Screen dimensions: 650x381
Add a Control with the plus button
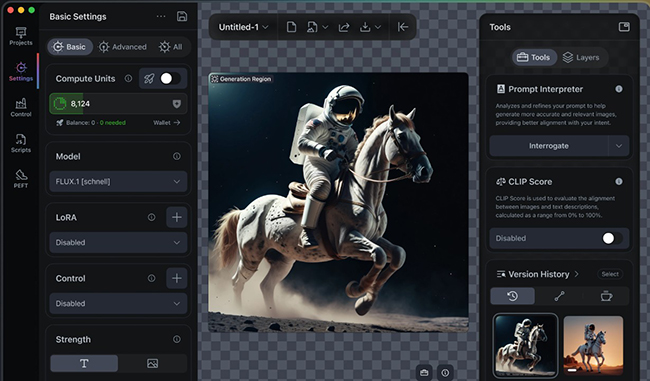coord(177,278)
